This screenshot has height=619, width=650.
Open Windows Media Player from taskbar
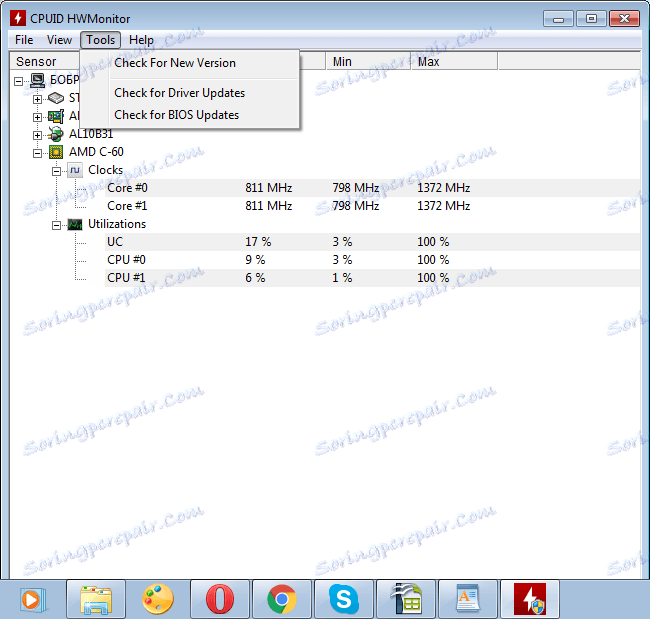(x=32, y=600)
